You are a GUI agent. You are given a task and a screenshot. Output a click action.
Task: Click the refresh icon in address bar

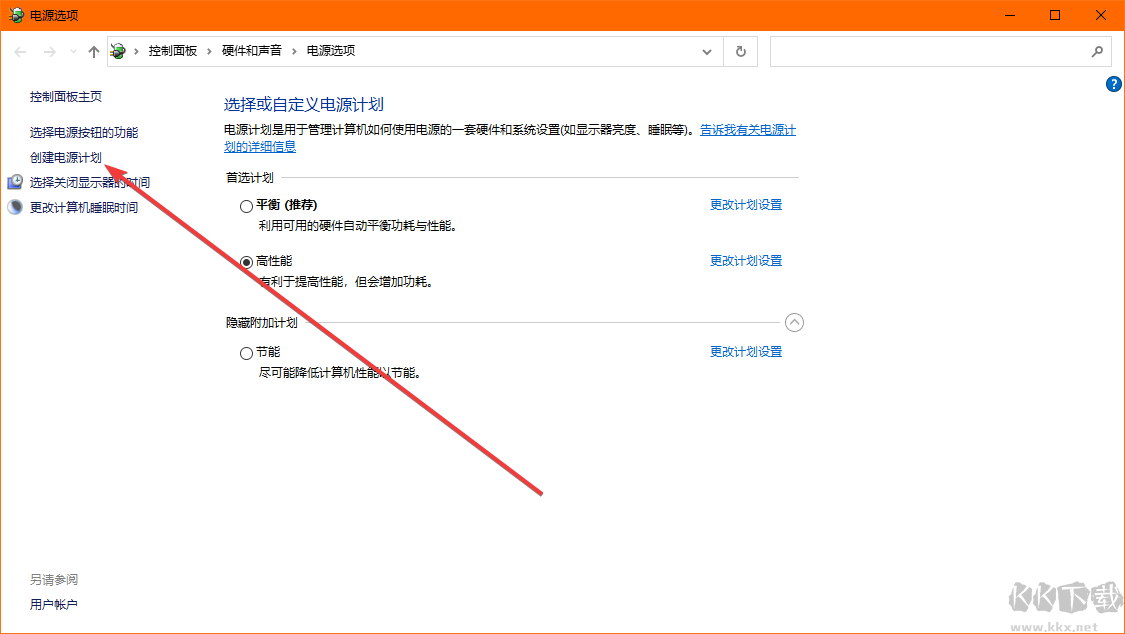(x=740, y=51)
